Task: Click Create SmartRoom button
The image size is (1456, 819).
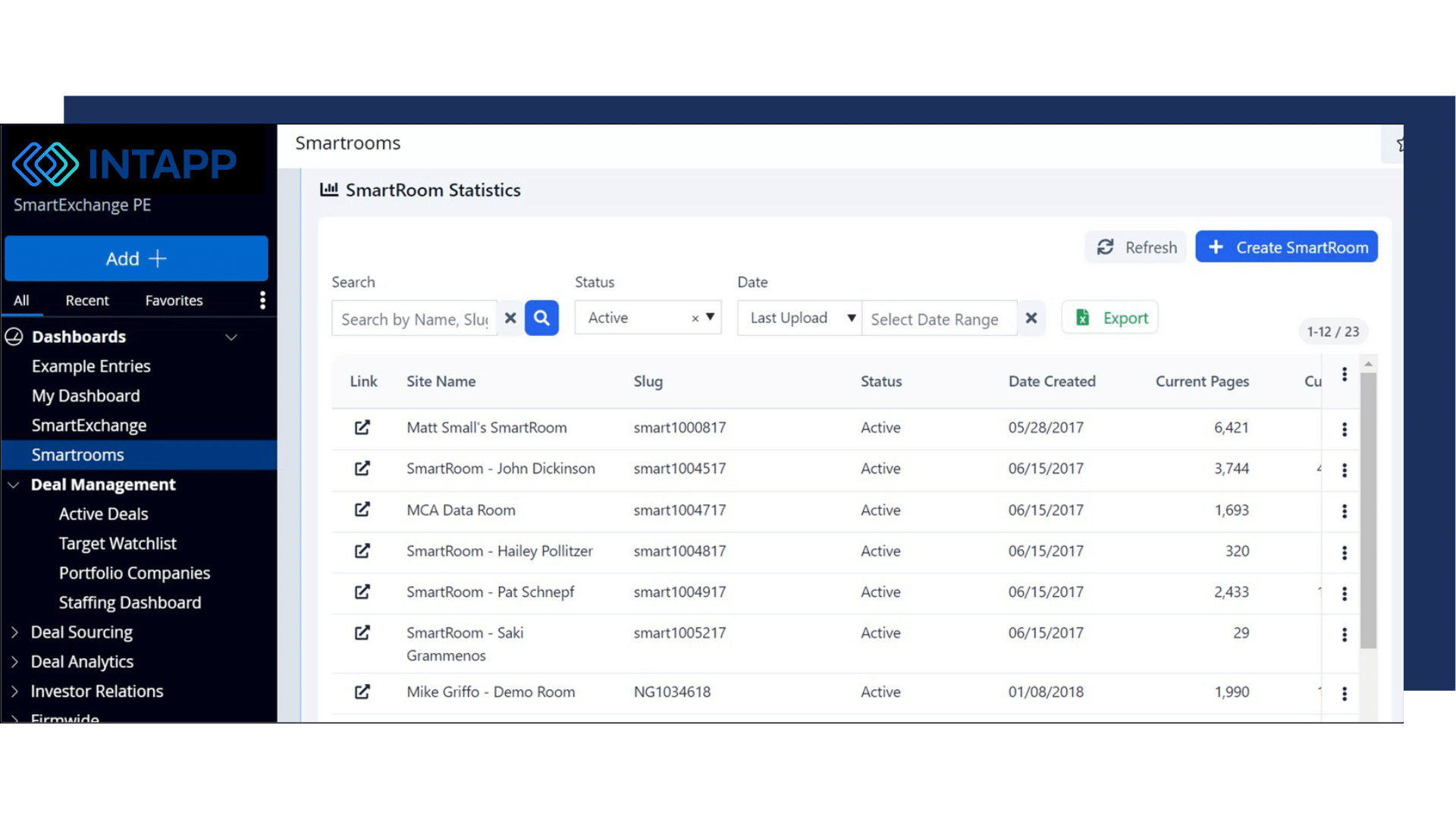Action: [x=1287, y=247]
